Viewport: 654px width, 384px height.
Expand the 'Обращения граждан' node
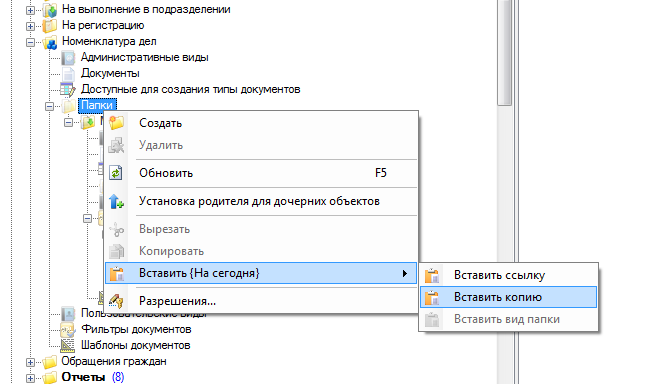[x=30, y=362]
